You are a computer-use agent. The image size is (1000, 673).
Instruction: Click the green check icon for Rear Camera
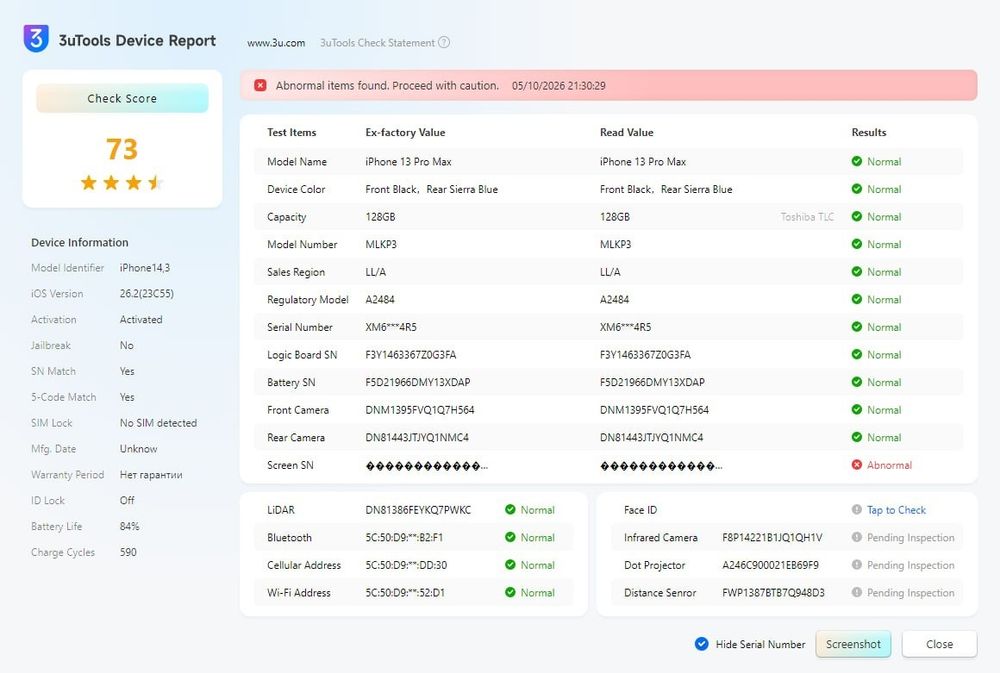[x=857, y=437]
